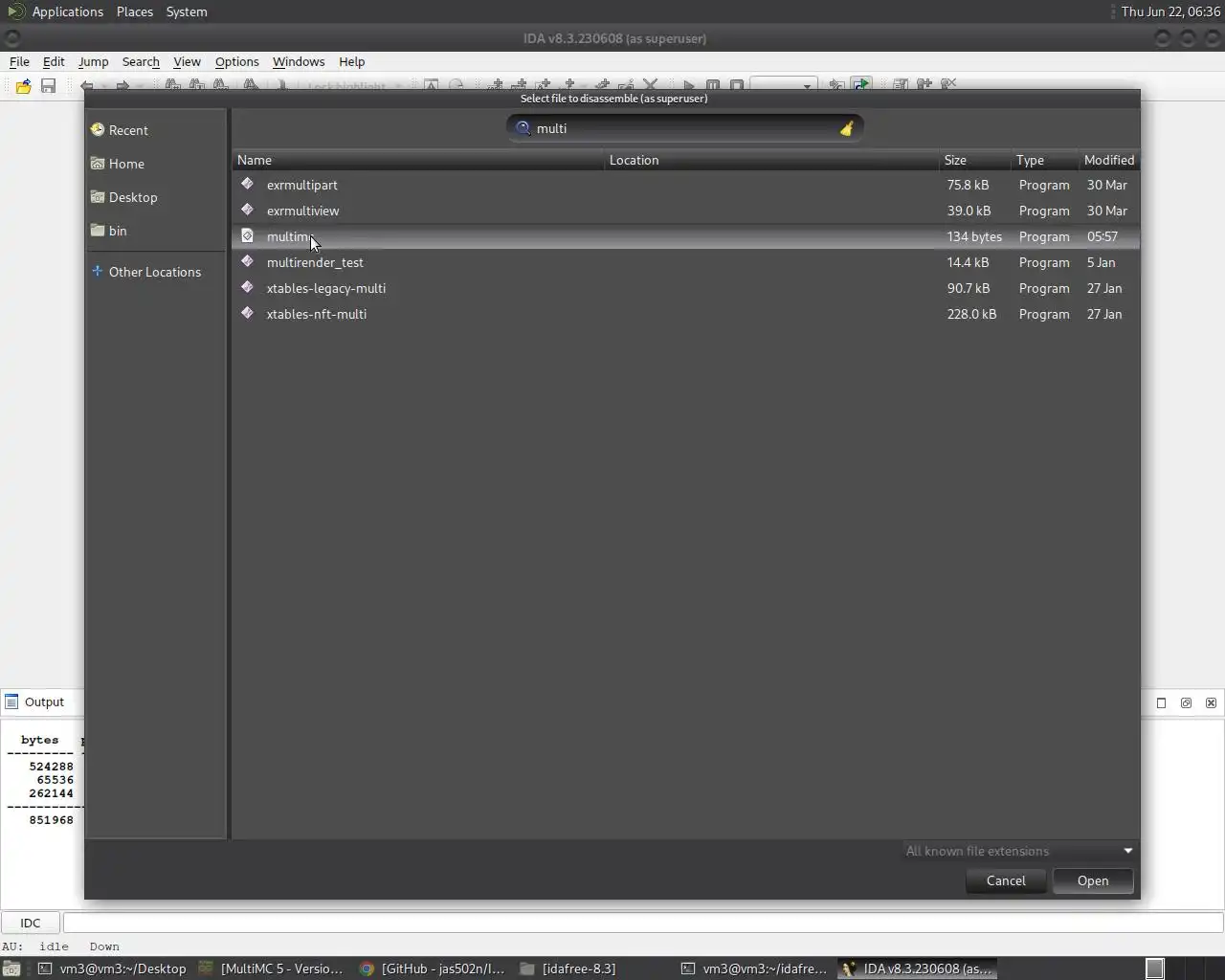
Task: Click the multirender_test file icon
Action: point(247,261)
